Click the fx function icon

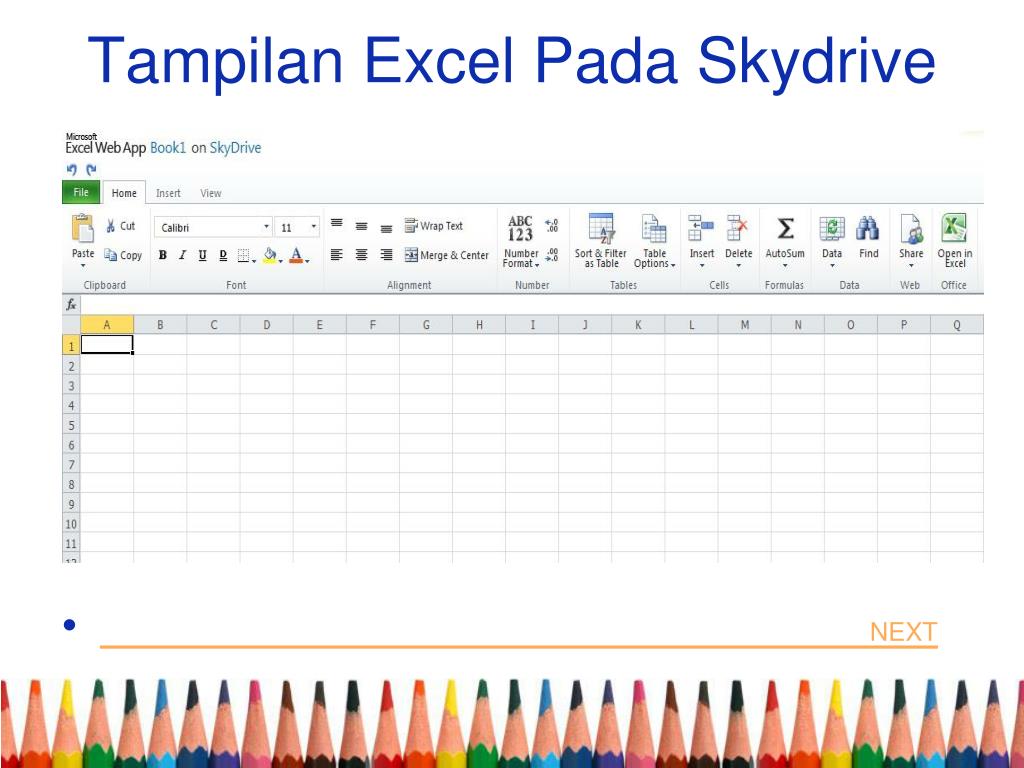pos(71,304)
